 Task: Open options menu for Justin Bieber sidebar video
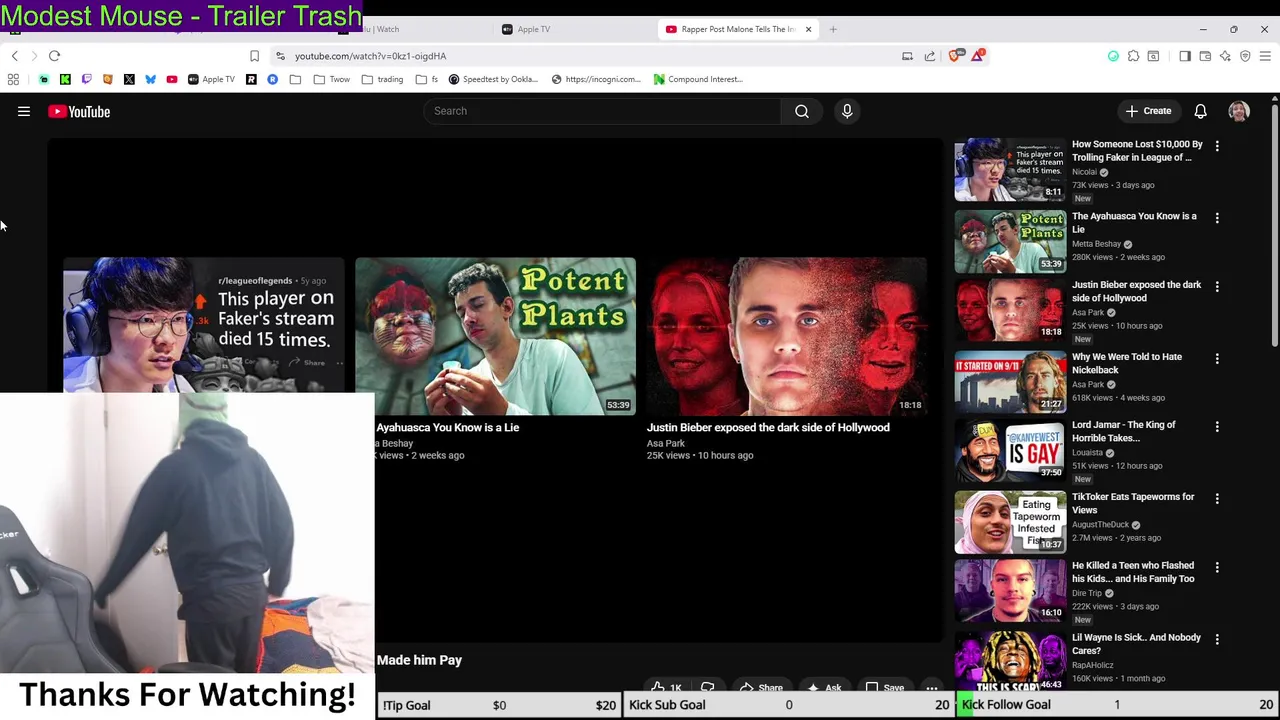coord(1217,287)
